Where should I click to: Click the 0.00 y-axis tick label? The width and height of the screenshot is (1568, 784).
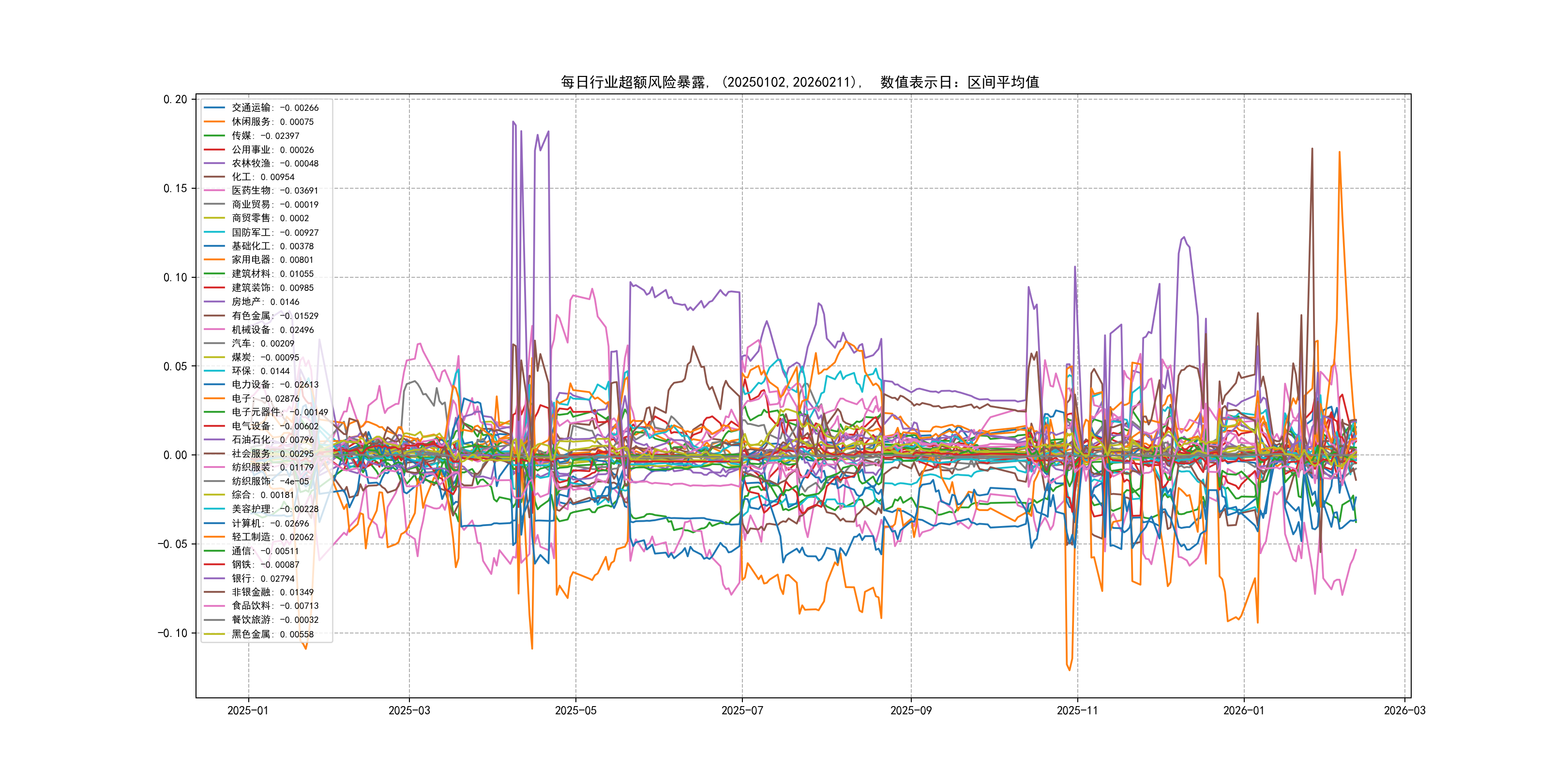coord(175,455)
